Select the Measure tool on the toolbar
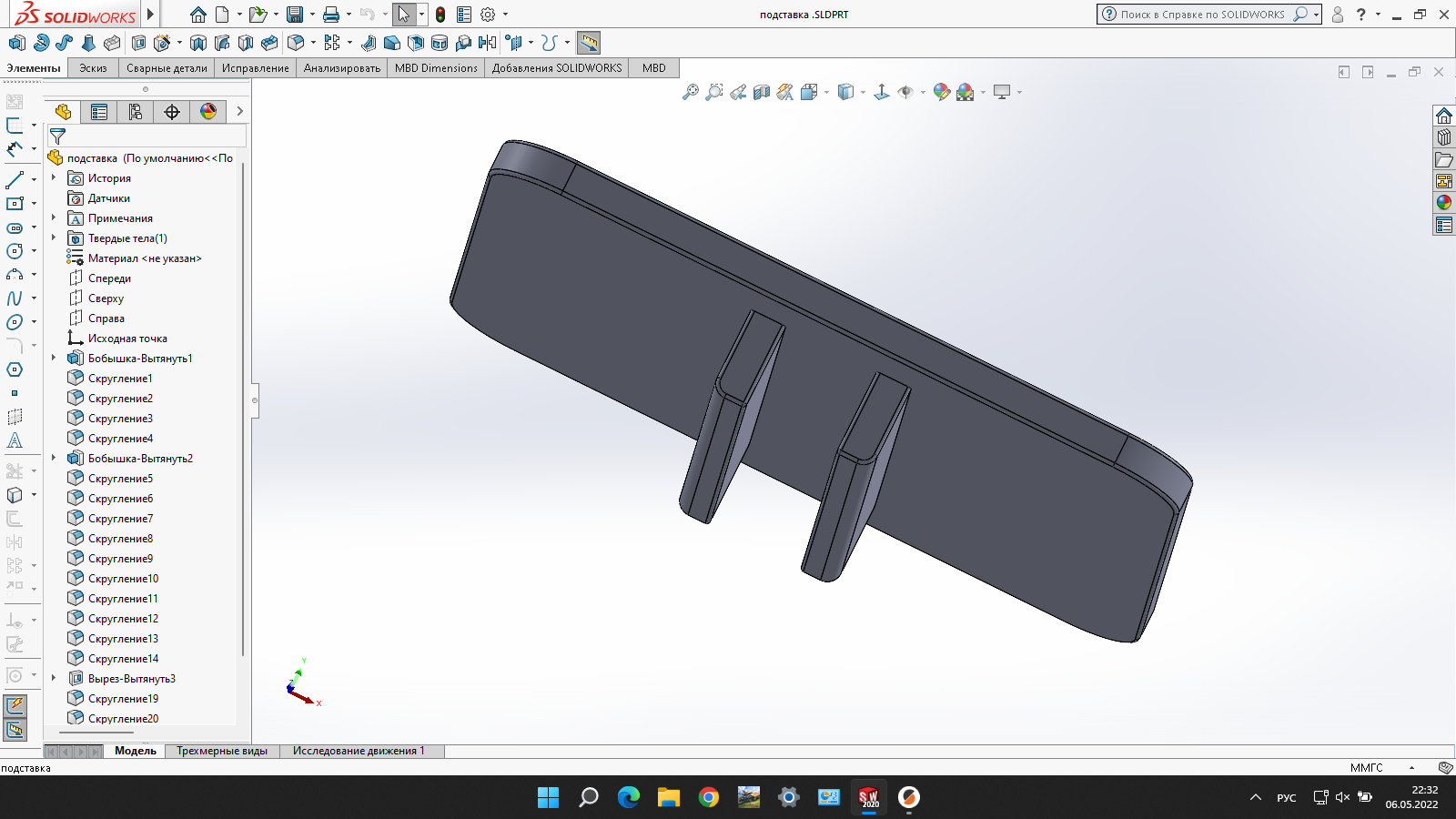Image resolution: width=1456 pixels, height=819 pixels. [x=589, y=43]
